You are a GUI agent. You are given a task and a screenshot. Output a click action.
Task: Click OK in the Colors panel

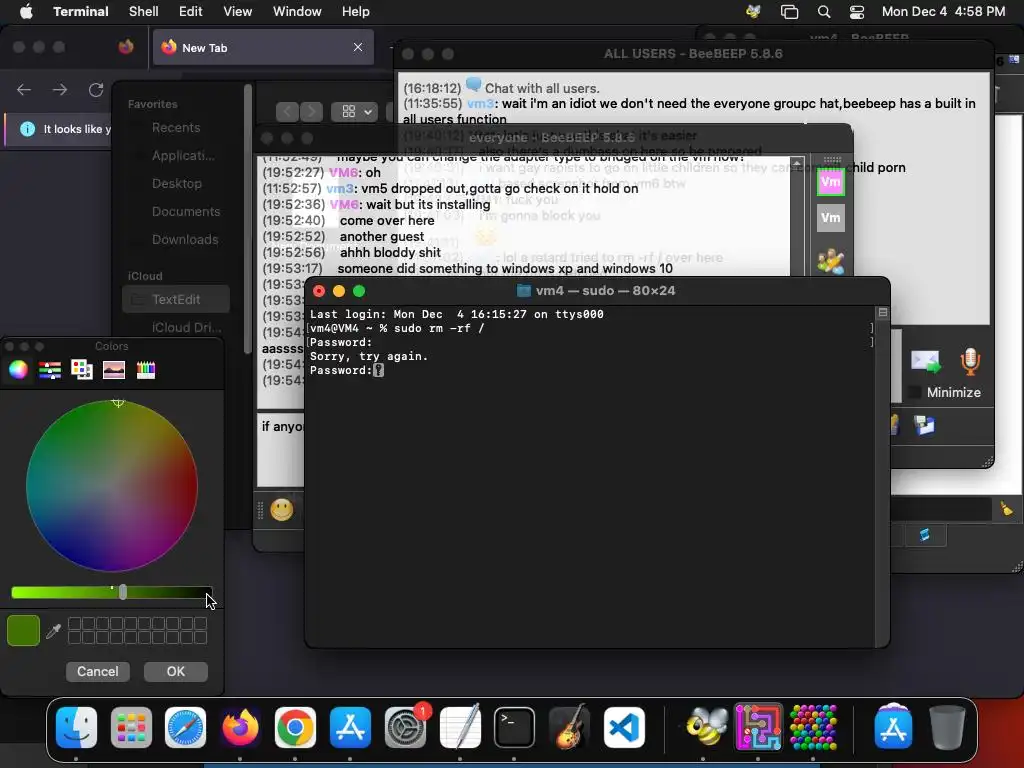point(176,671)
